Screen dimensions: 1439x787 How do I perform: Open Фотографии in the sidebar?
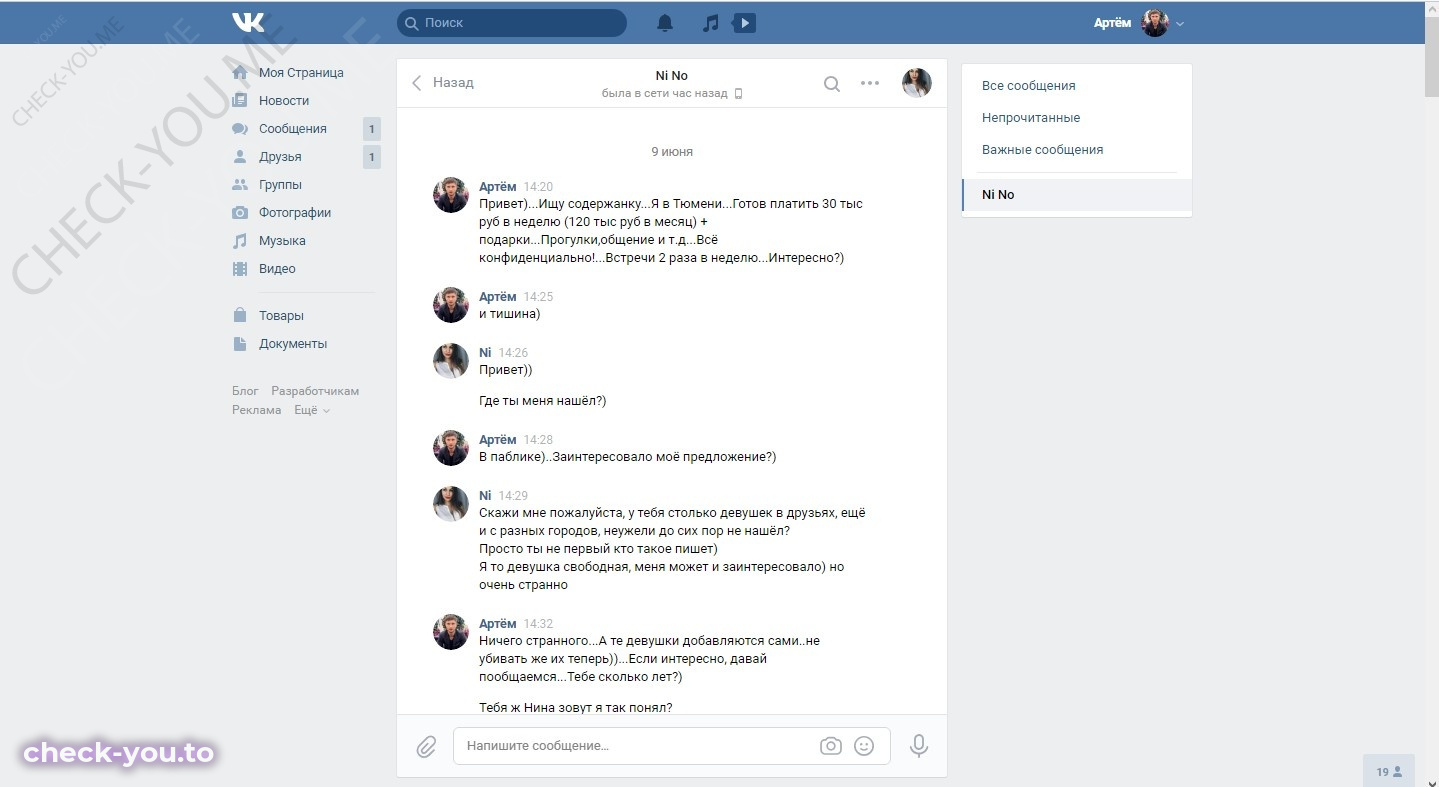(295, 213)
